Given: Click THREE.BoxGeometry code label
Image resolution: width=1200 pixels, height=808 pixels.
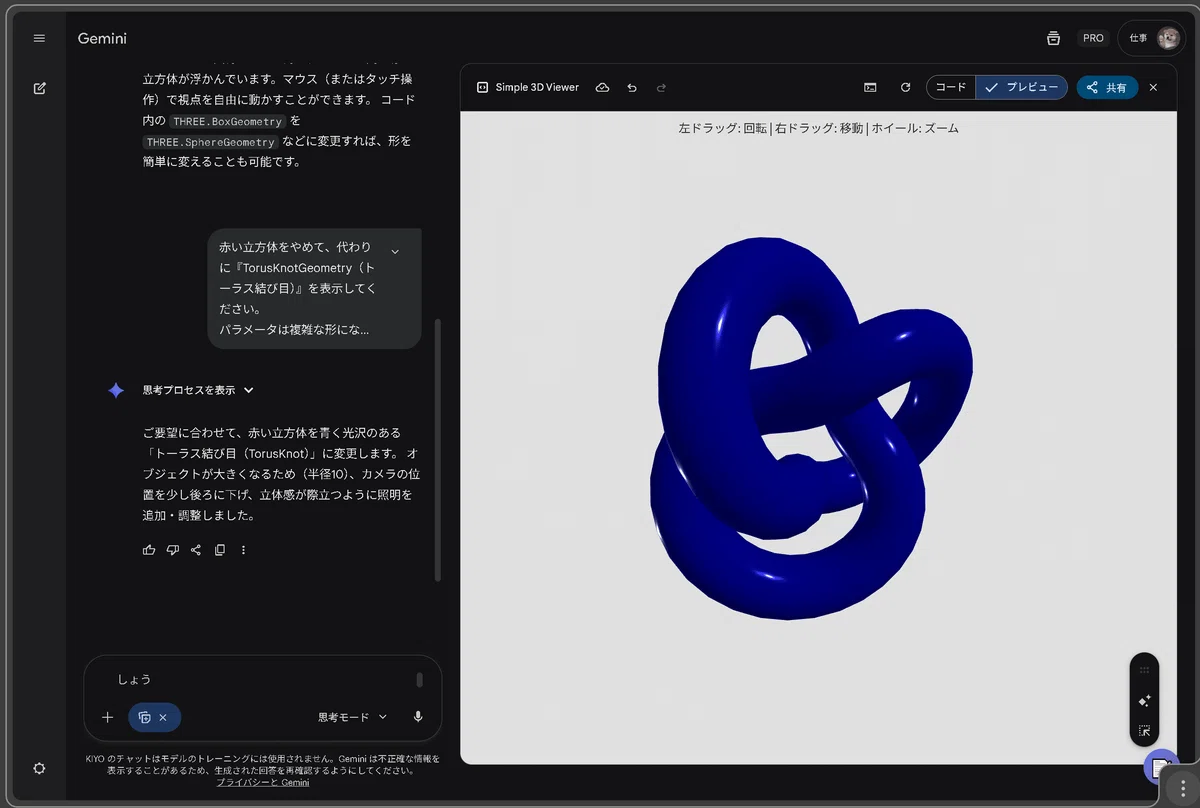Looking at the screenshot, I should (227, 122).
